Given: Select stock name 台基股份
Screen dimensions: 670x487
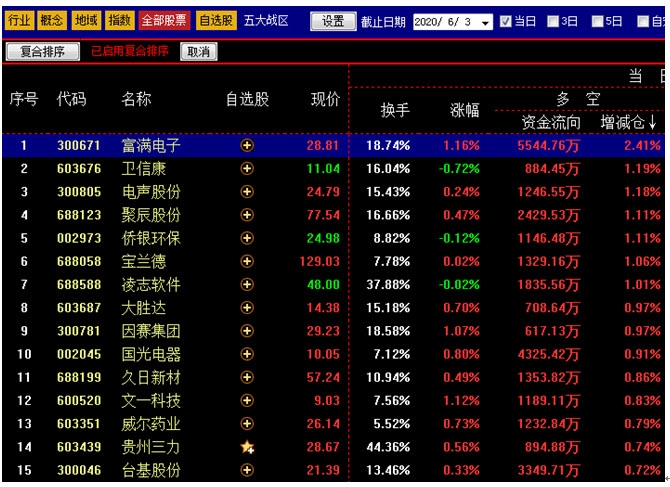Looking at the screenshot, I should (x=151, y=470).
